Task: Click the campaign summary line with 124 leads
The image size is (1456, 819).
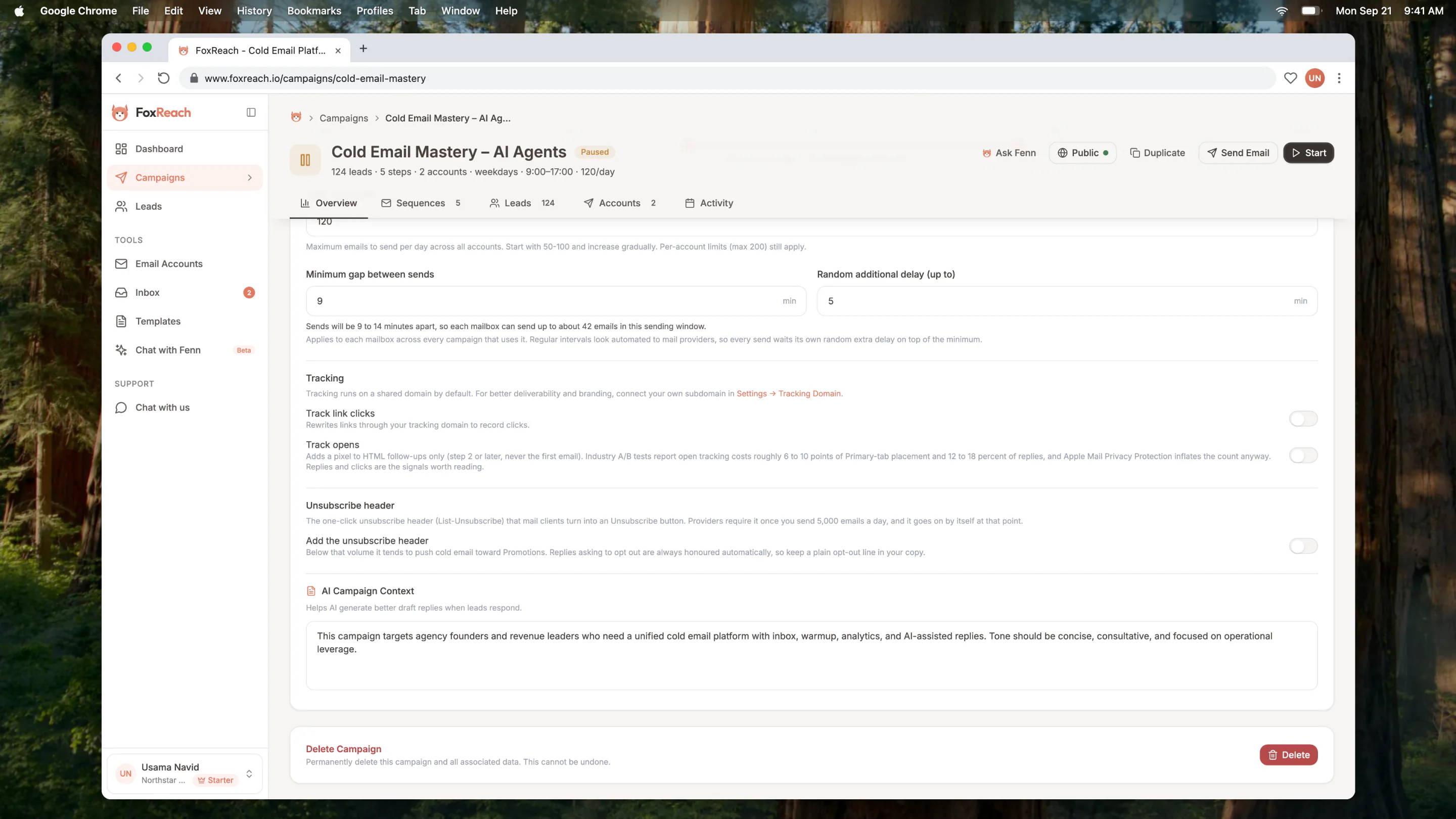Action: point(473,172)
